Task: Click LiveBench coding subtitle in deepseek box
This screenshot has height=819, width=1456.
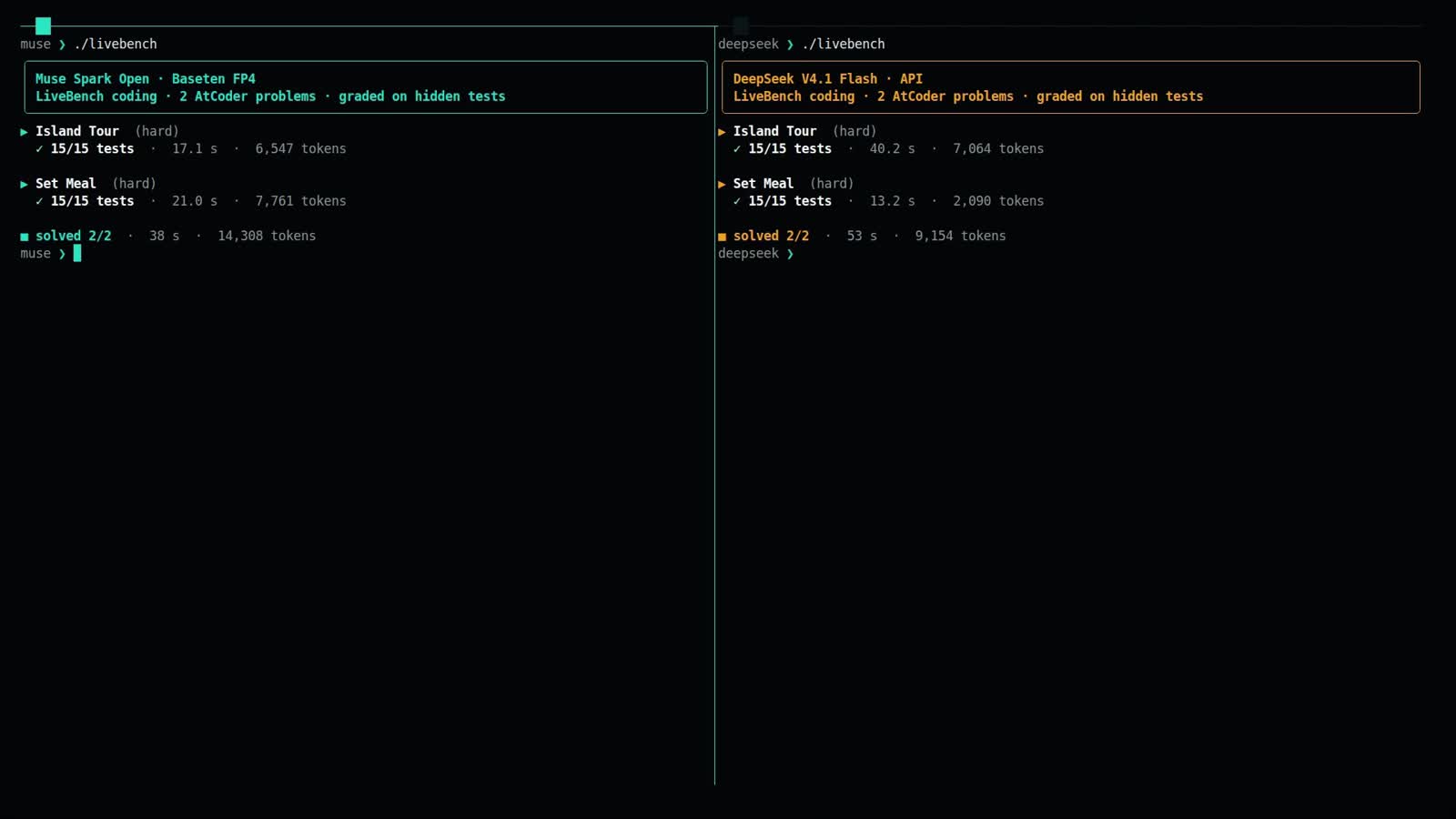Action: (968, 96)
